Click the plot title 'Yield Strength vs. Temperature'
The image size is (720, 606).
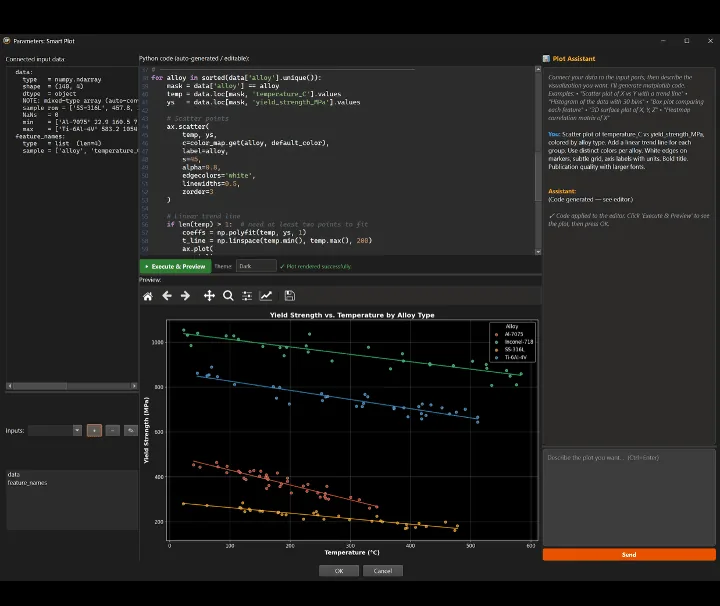click(x=352, y=315)
